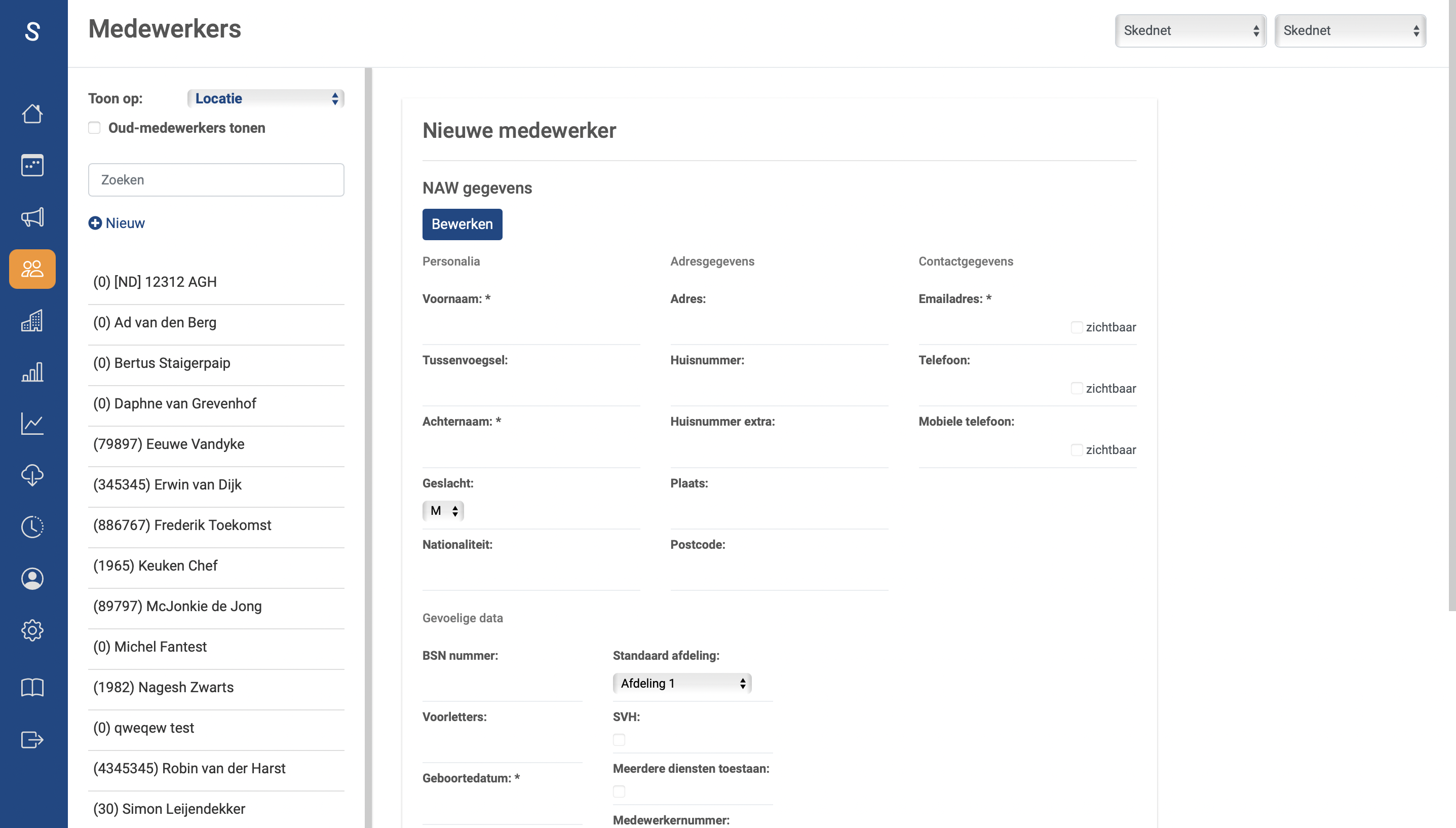This screenshot has width=1456, height=828.
Task: Open the clock time registration icon
Action: pos(32,527)
